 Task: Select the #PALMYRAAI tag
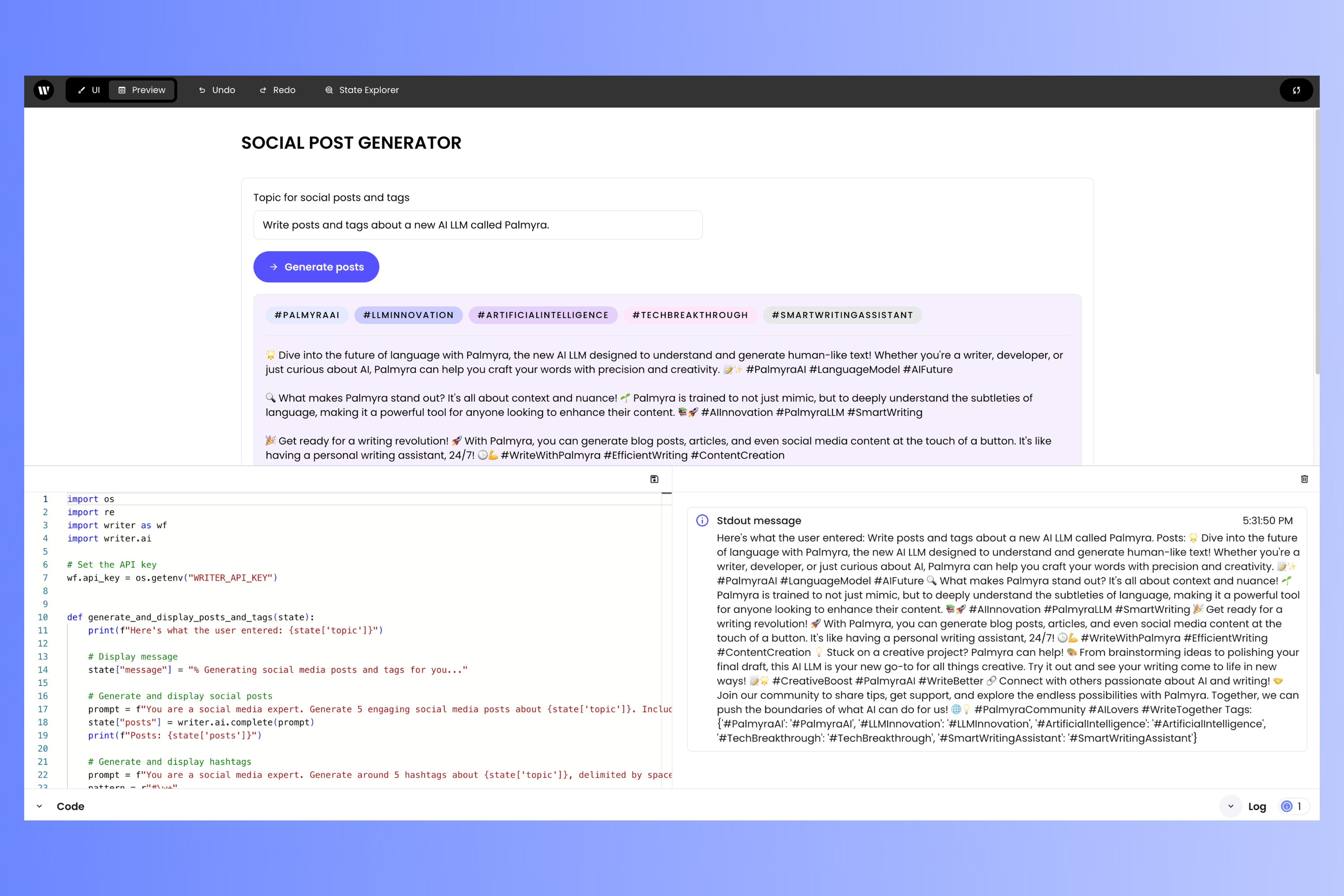[307, 315]
